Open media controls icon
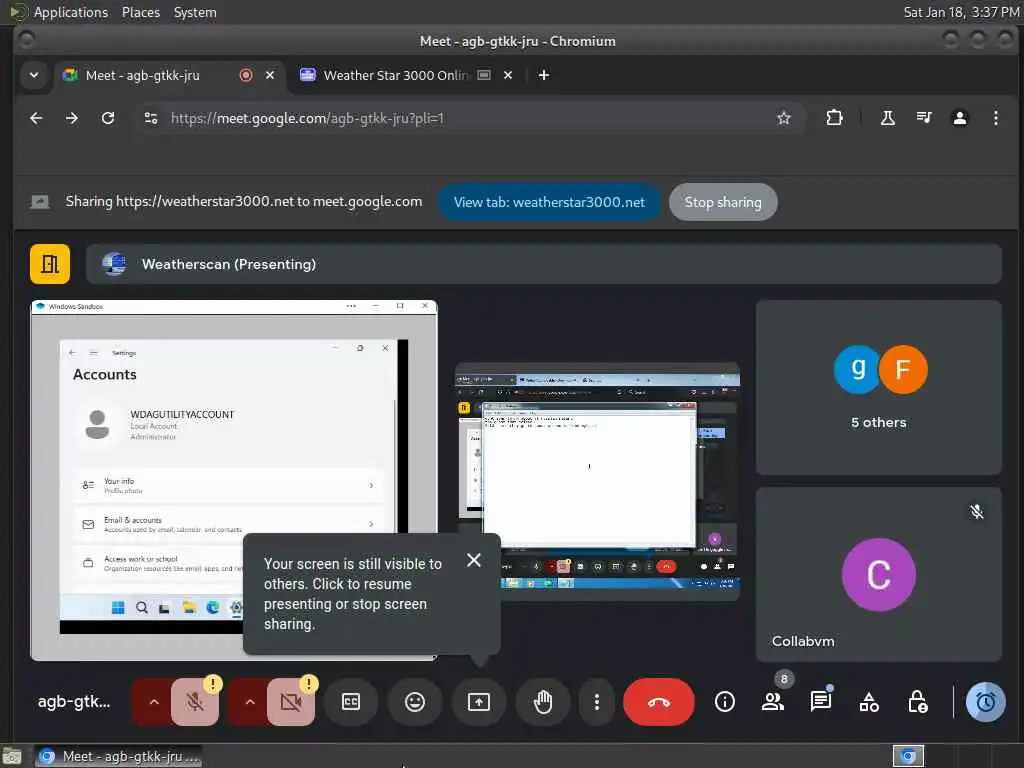The image size is (1024, 768). [x=923, y=118]
